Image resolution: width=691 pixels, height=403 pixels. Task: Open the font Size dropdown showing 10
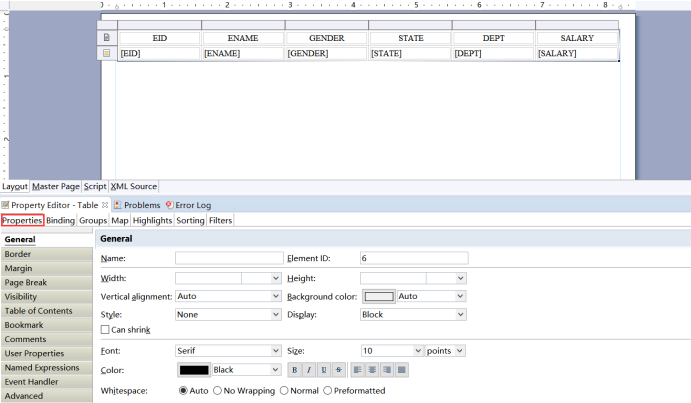(x=392, y=351)
